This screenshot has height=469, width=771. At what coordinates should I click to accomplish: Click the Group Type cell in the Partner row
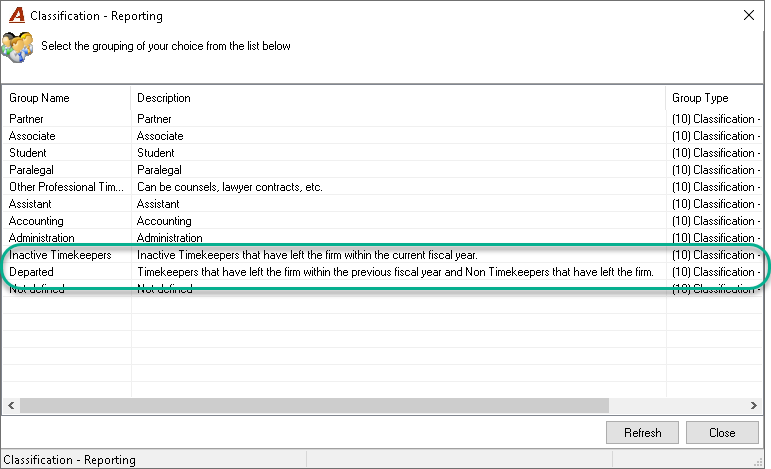coord(716,119)
